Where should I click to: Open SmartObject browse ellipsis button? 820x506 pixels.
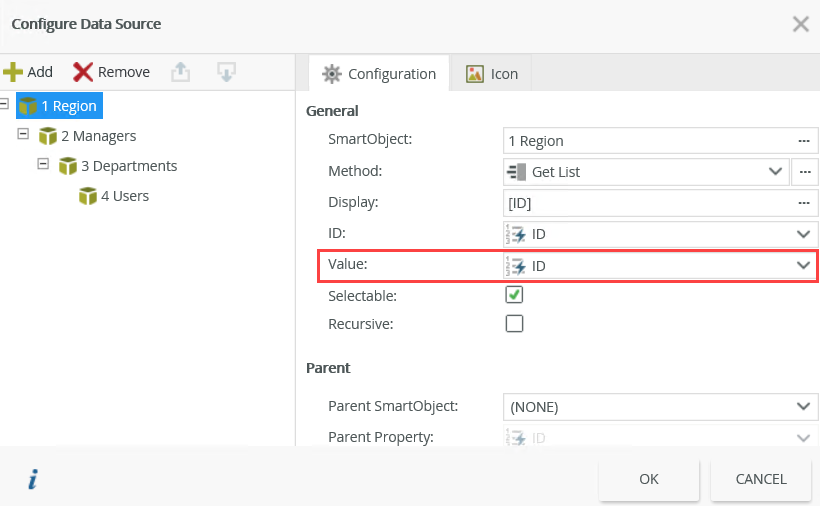pos(803,141)
